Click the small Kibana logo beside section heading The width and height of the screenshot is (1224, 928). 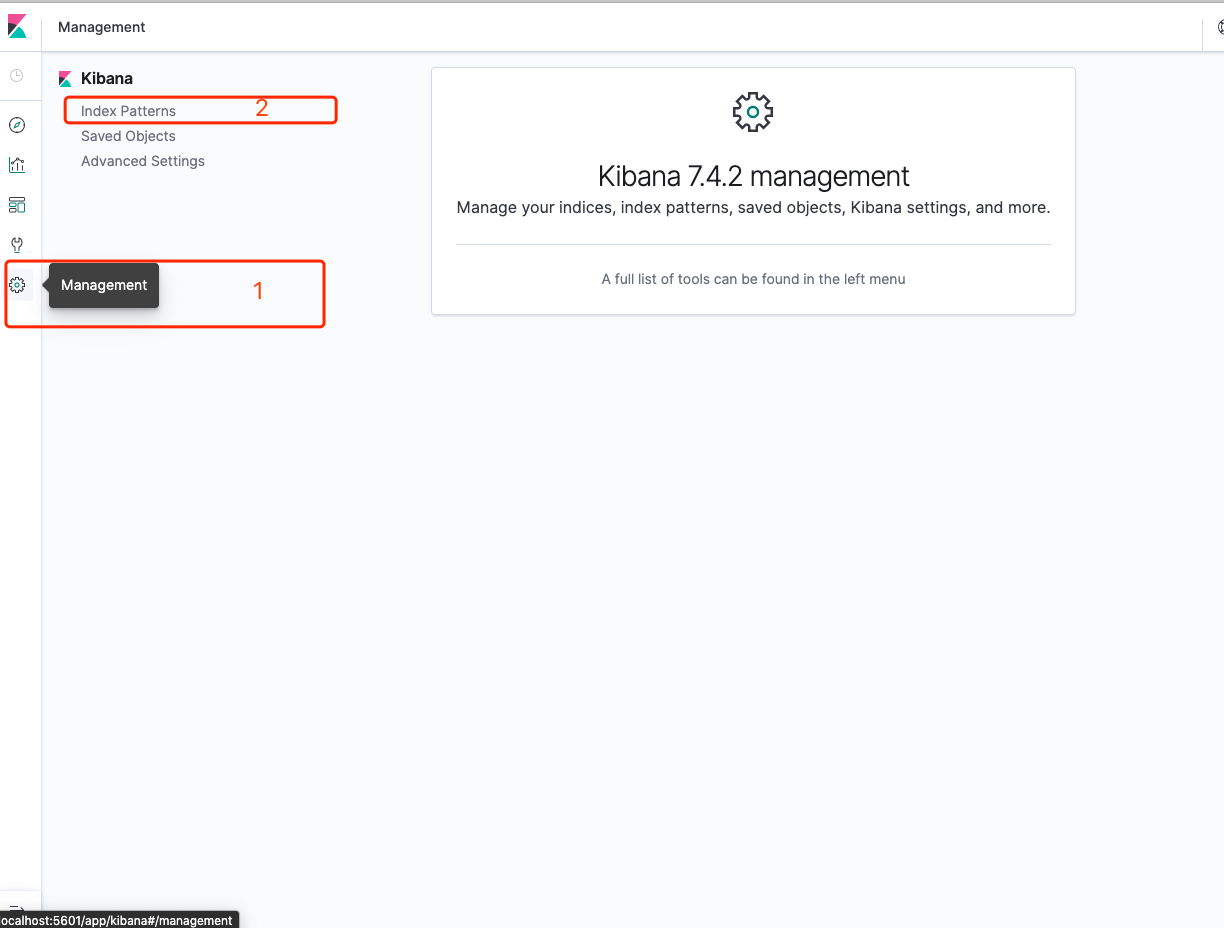pyautogui.click(x=65, y=79)
